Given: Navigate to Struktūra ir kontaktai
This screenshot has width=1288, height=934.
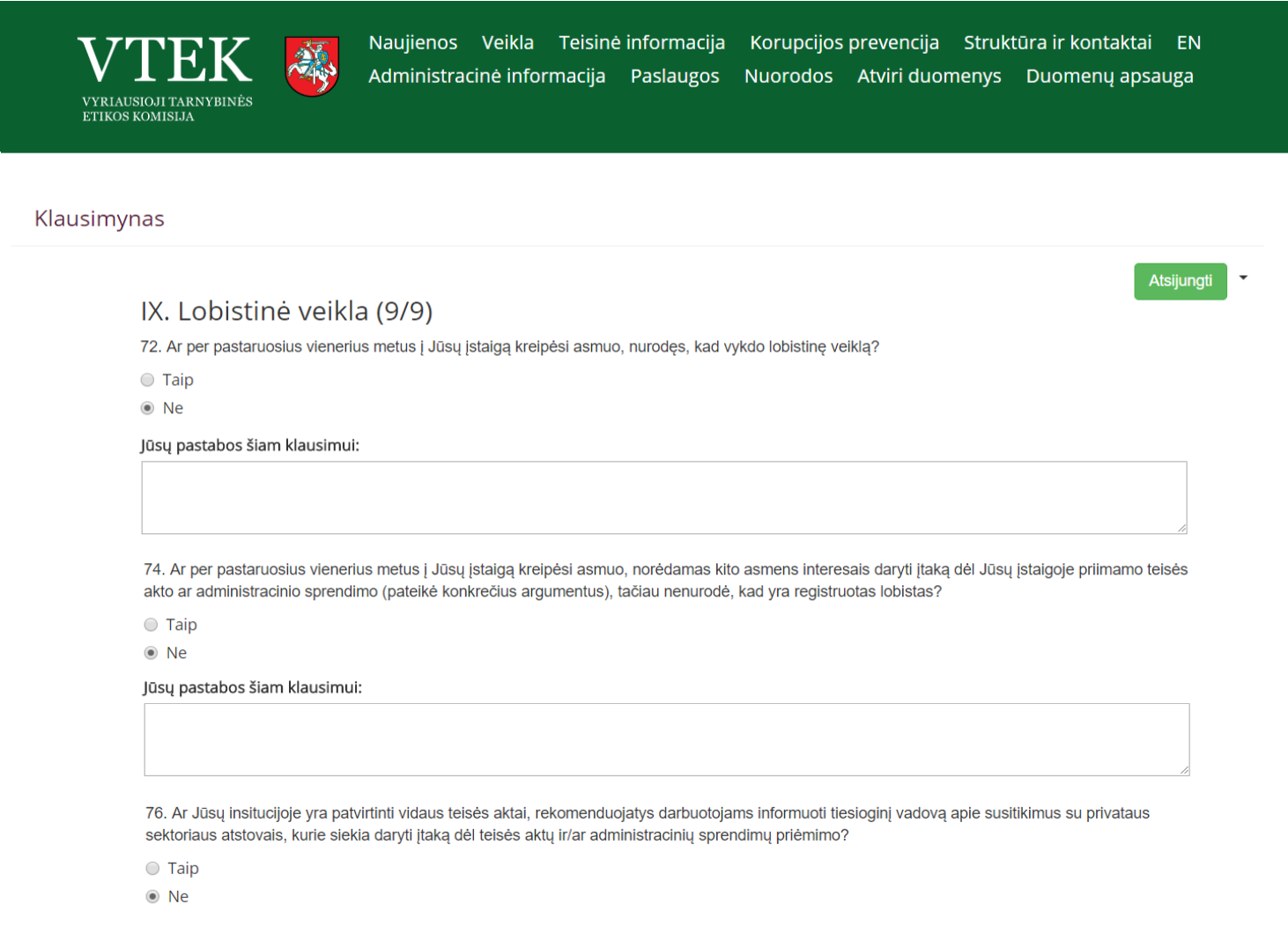Looking at the screenshot, I should tap(1057, 42).
